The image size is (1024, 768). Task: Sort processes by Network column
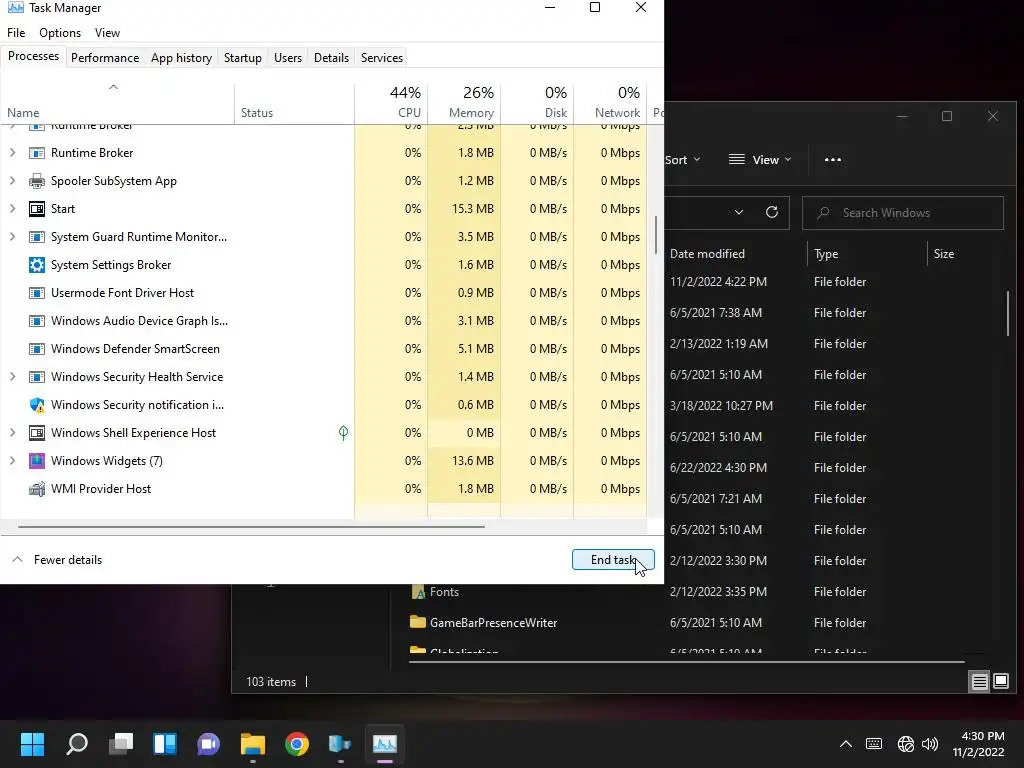point(611,103)
